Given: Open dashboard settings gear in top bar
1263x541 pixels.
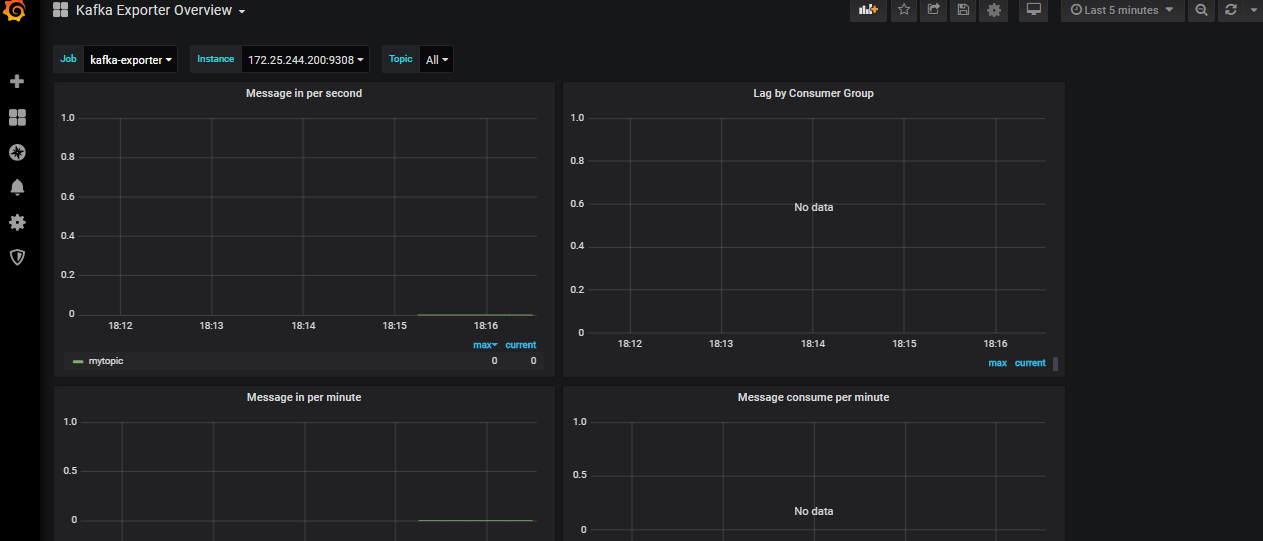Looking at the screenshot, I should [x=993, y=10].
